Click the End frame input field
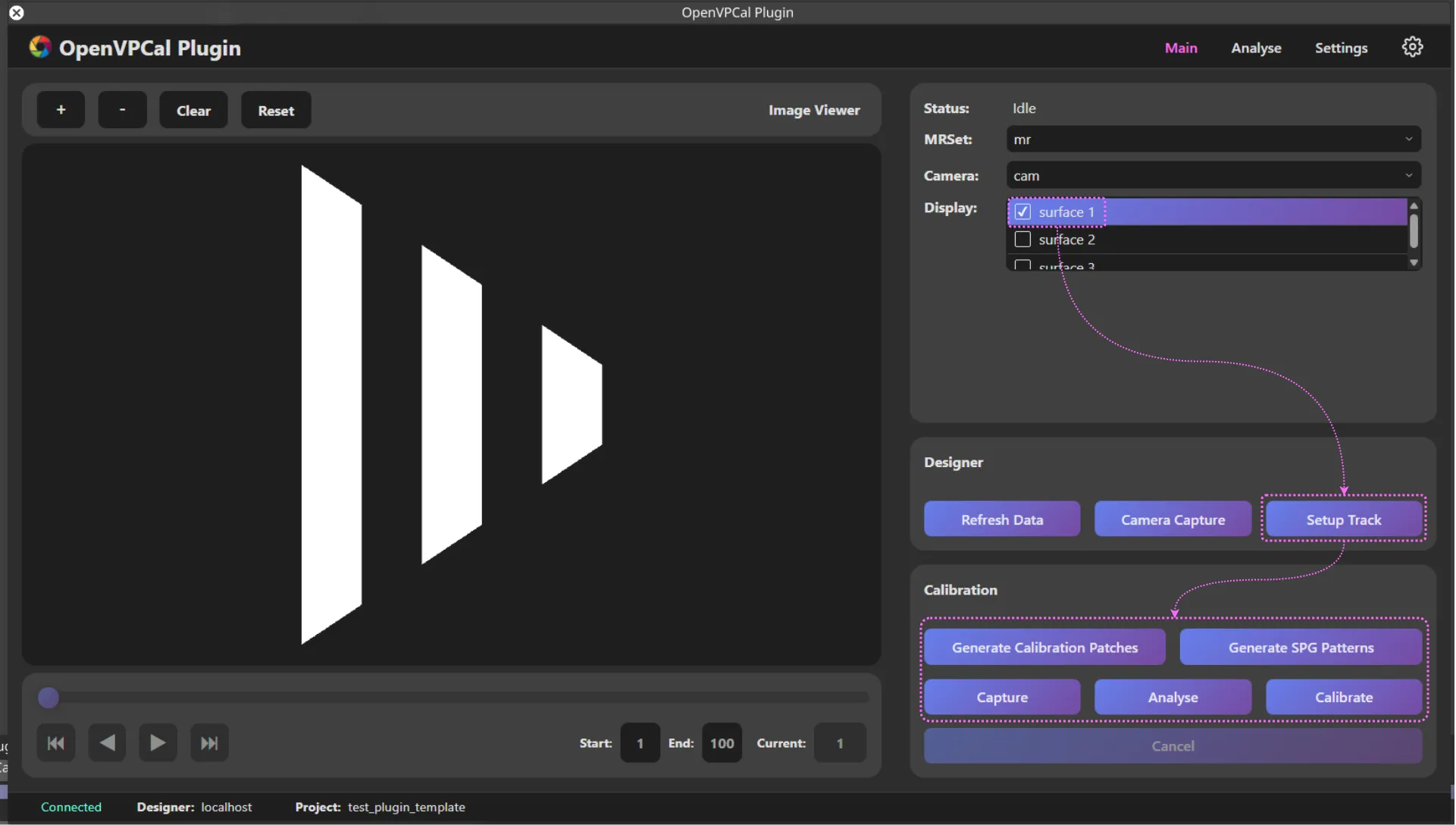The width and height of the screenshot is (1456, 825). (x=722, y=743)
